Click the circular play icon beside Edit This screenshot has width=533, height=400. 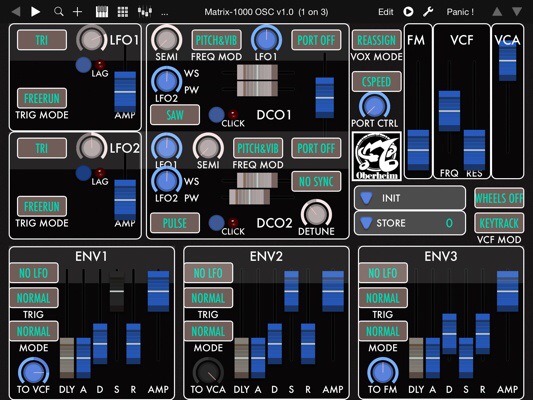pos(408,12)
